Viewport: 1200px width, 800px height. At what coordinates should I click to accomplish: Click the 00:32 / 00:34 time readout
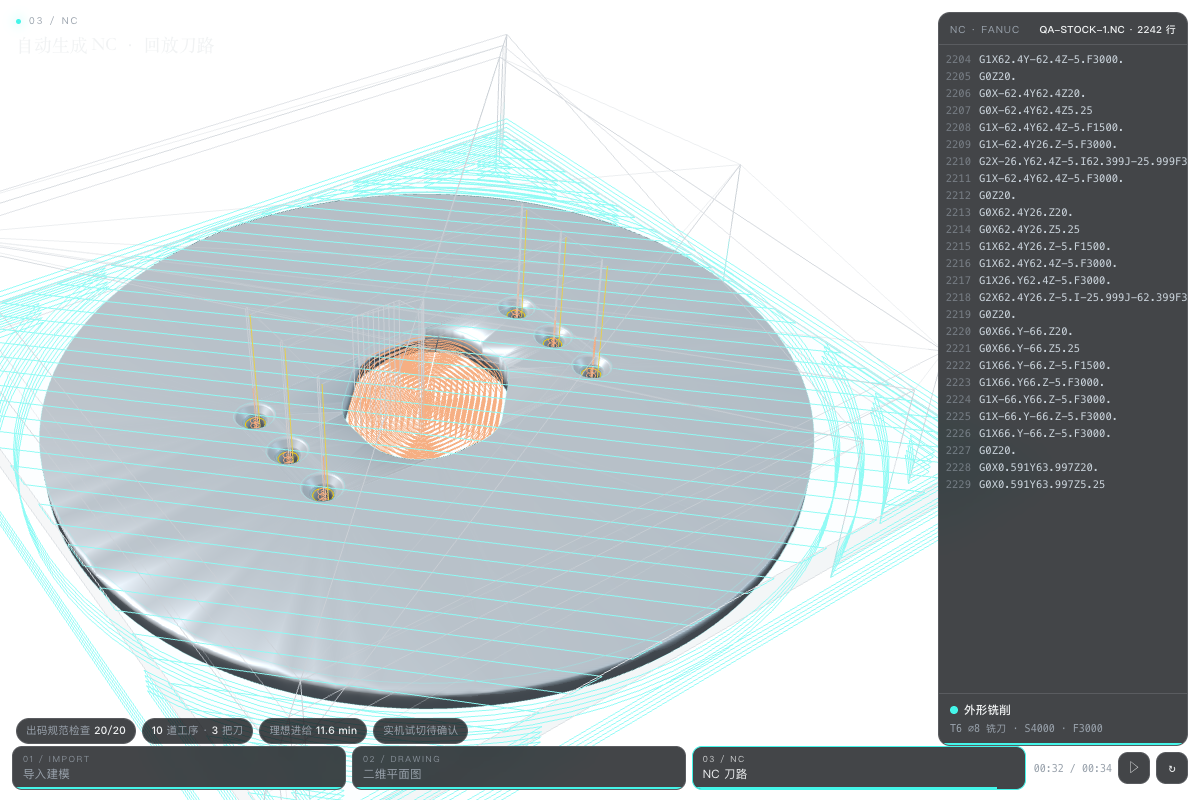[1072, 769]
